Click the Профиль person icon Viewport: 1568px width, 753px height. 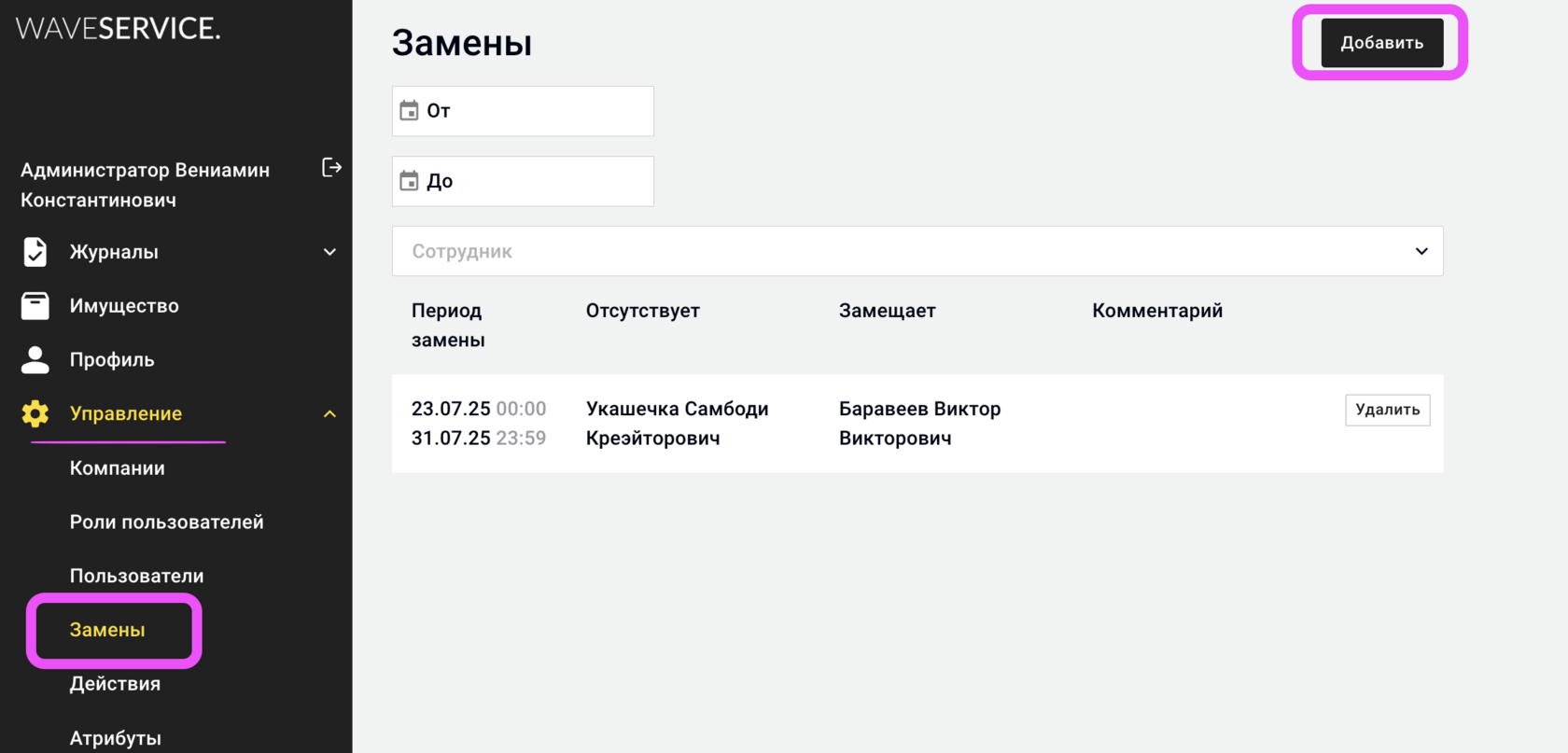(x=35, y=360)
